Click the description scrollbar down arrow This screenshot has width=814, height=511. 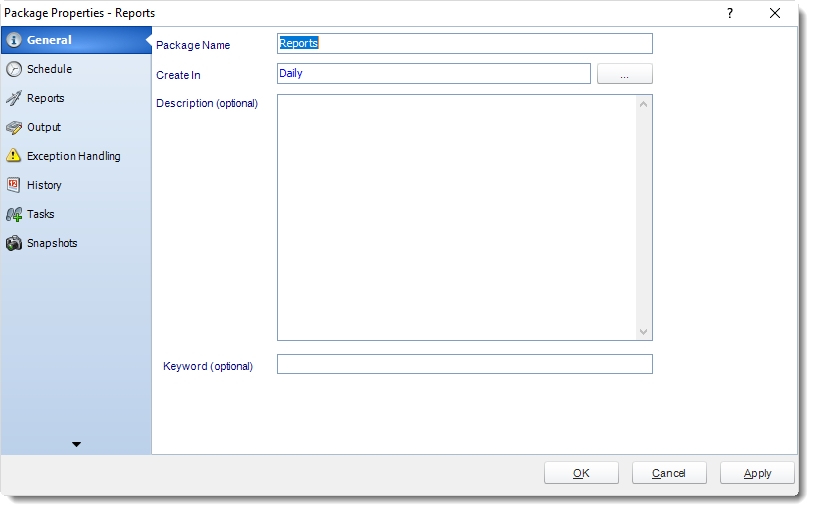point(644,332)
